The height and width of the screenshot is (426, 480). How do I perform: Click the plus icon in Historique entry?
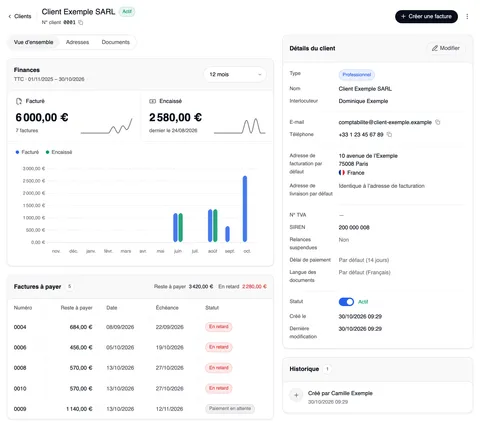click(296, 396)
